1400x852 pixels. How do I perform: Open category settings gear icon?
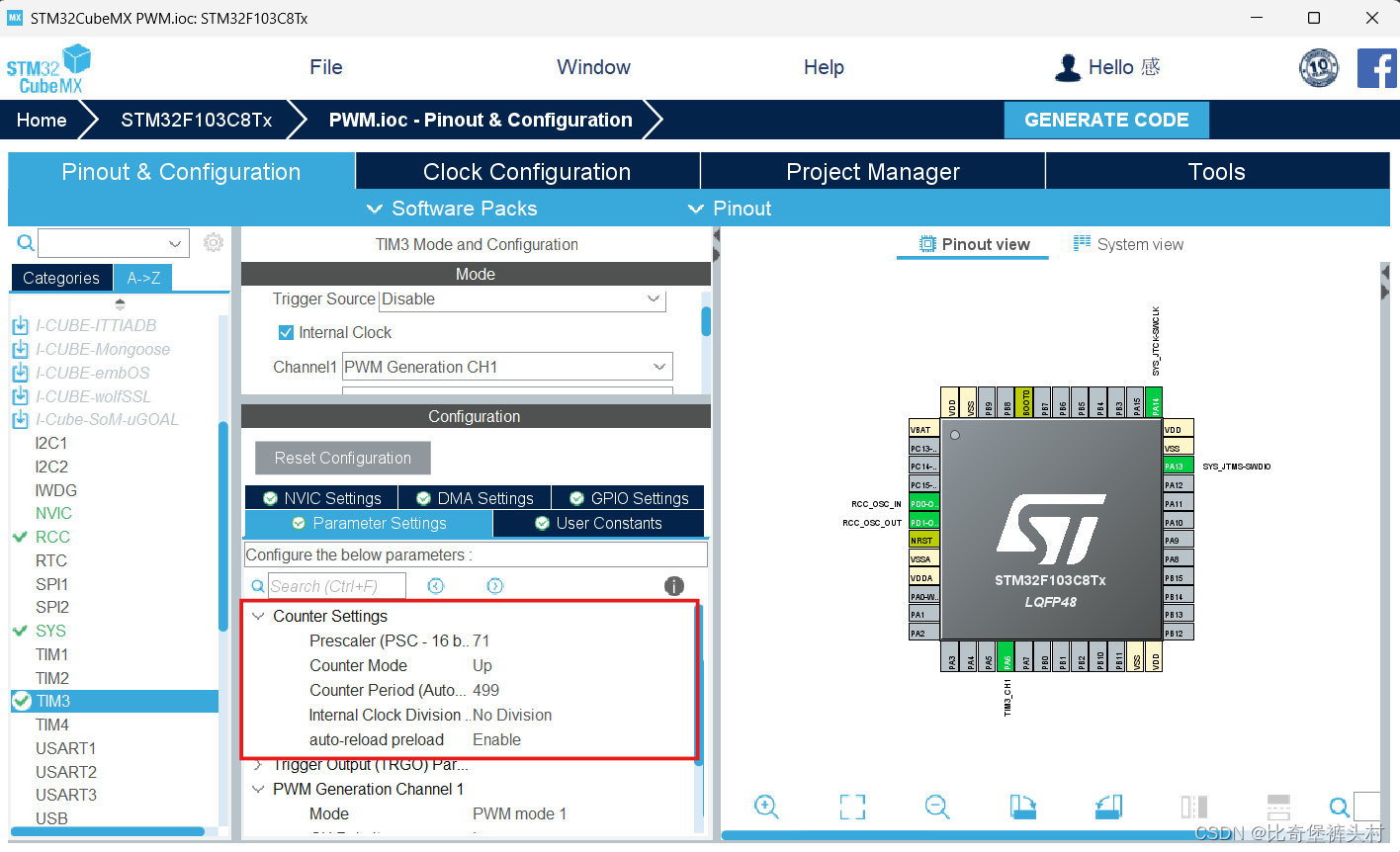pos(213,242)
